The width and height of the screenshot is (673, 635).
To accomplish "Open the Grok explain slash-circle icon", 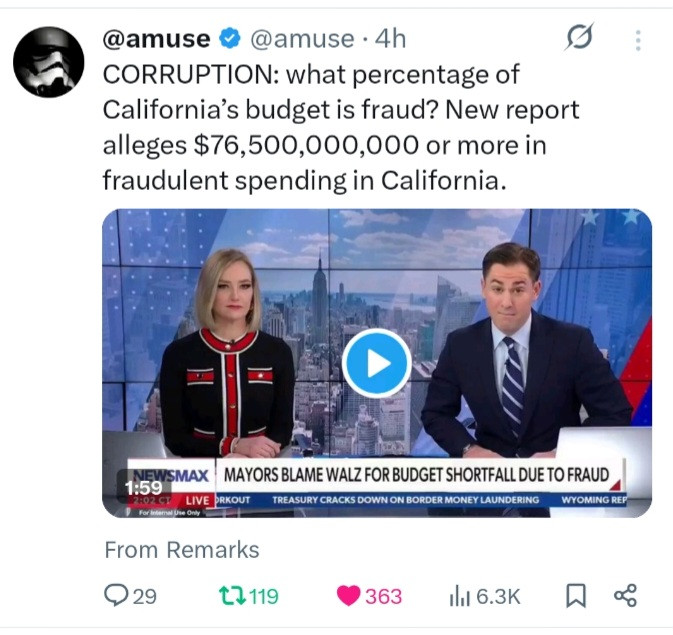I will pyautogui.click(x=579, y=36).
